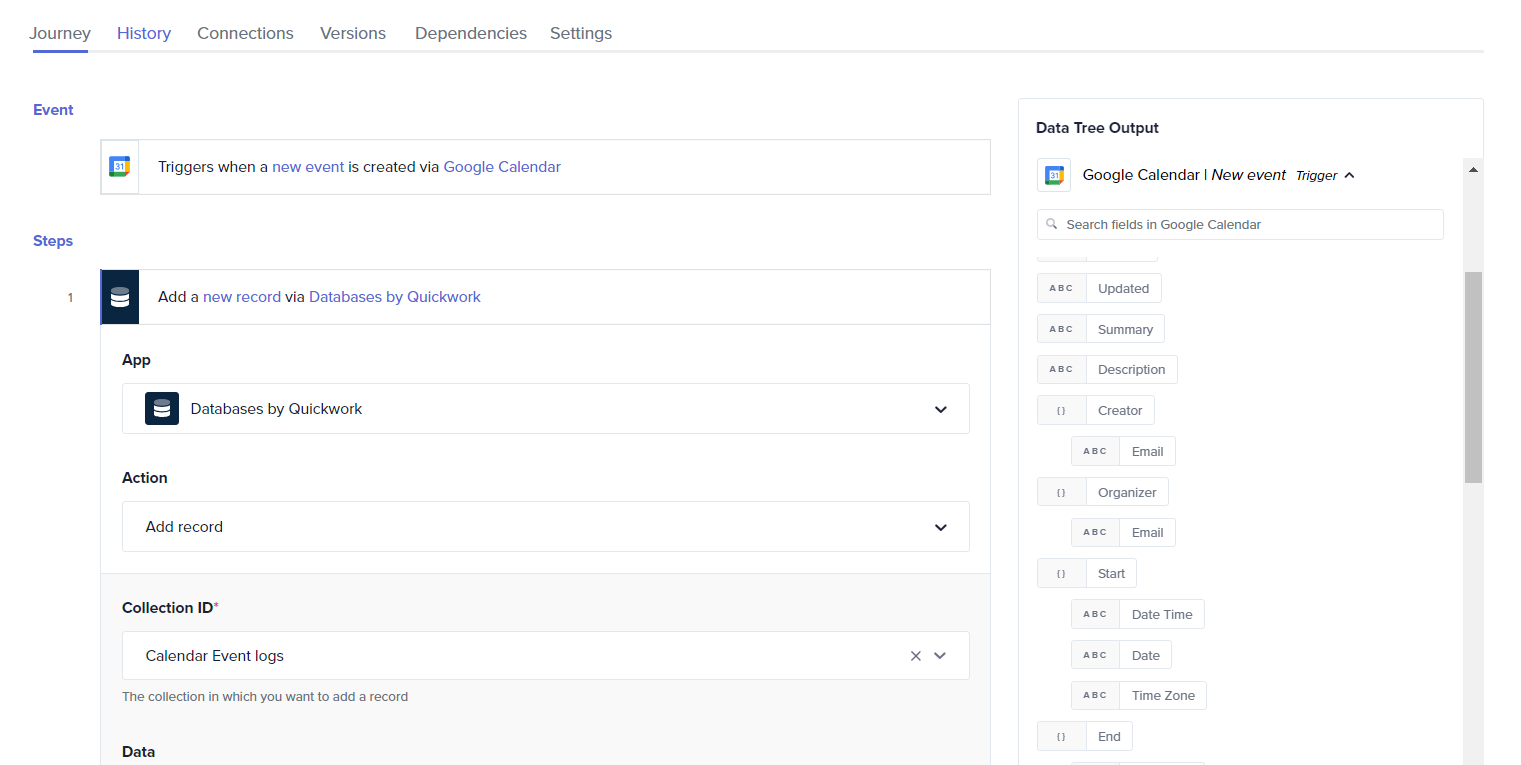The height and width of the screenshot is (765, 1521).
Task: Click the Google Calendar icon in Data Tree Output
Action: click(1054, 175)
